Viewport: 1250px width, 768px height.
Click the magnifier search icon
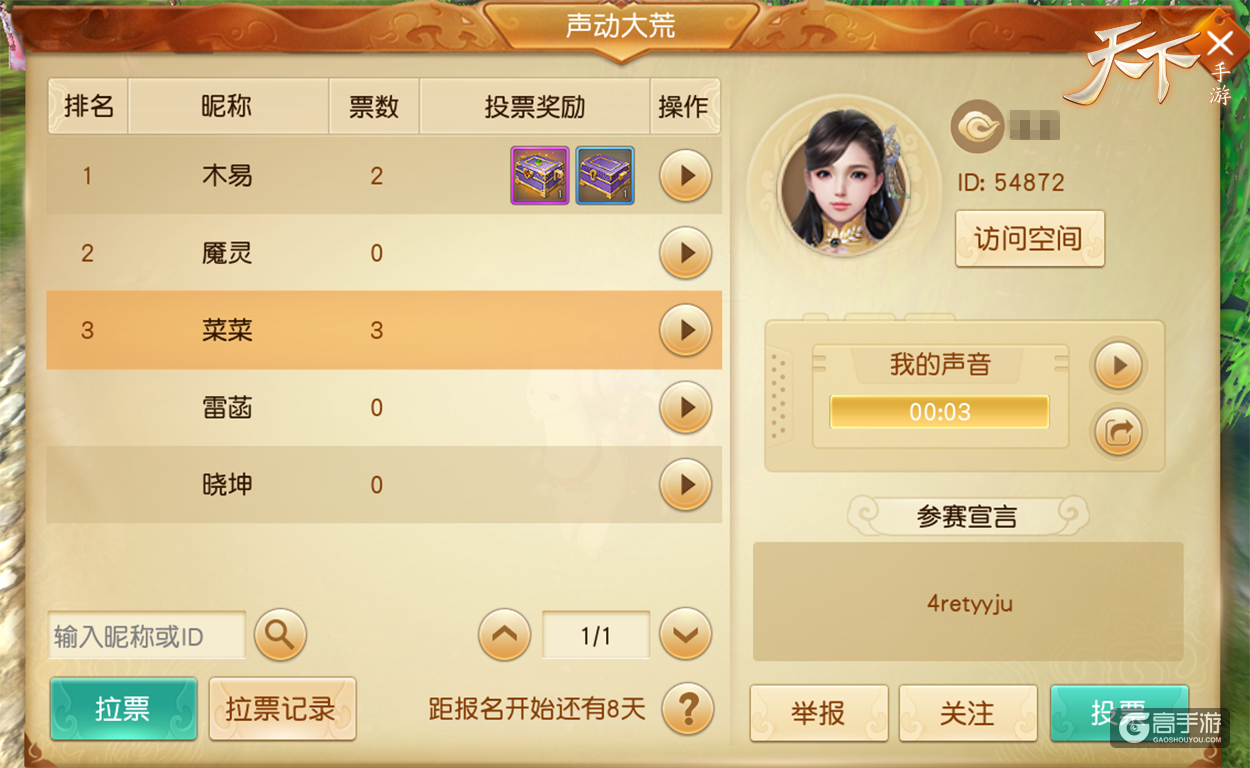(280, 634)
